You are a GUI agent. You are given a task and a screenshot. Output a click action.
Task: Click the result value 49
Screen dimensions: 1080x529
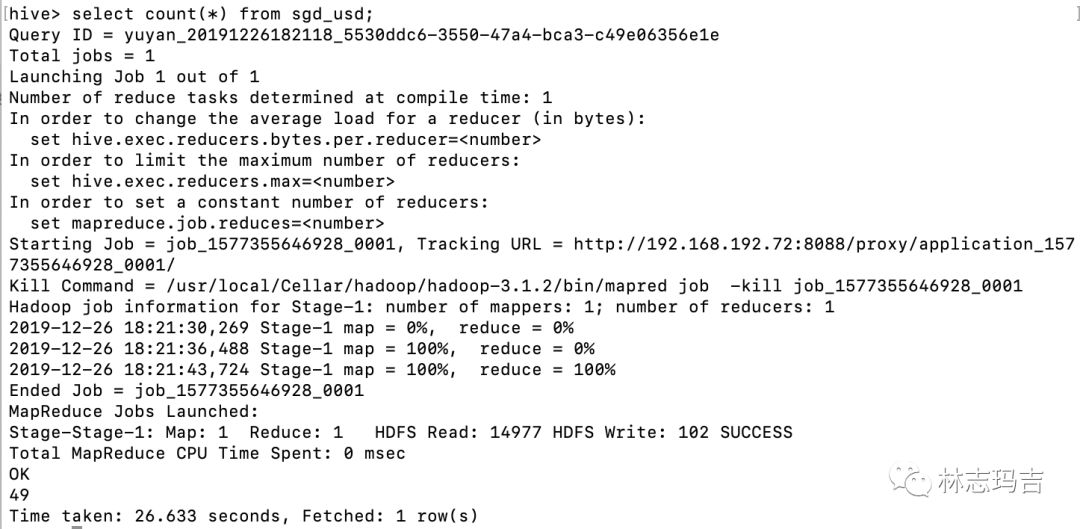pos(19,496)
